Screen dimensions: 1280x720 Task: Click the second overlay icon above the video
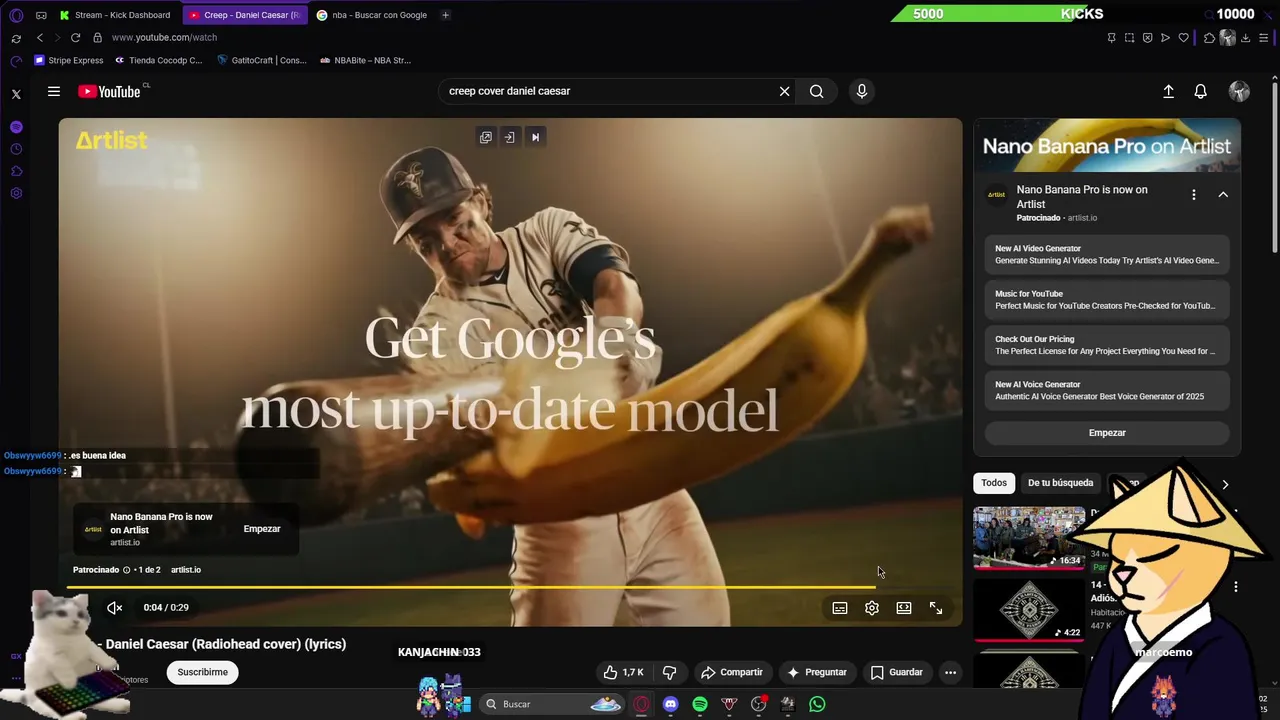509,137
